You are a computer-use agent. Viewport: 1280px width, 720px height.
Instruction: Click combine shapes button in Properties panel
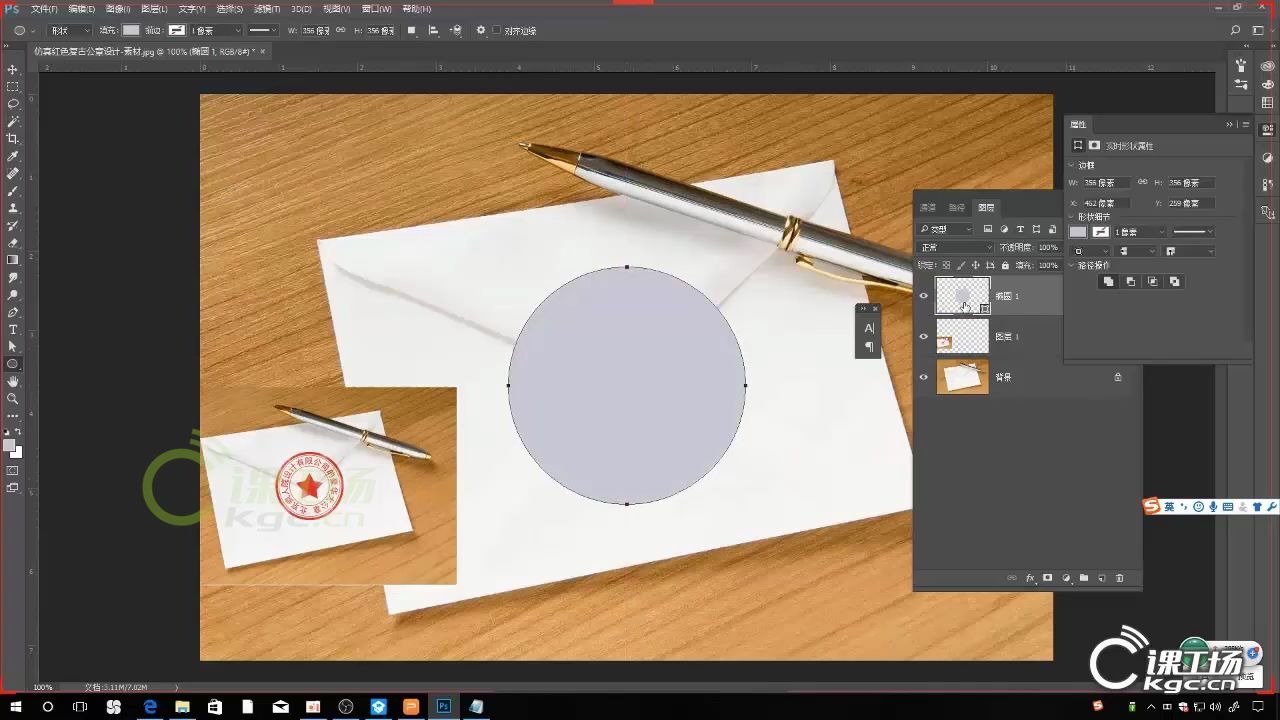[x=1108, y=282]
